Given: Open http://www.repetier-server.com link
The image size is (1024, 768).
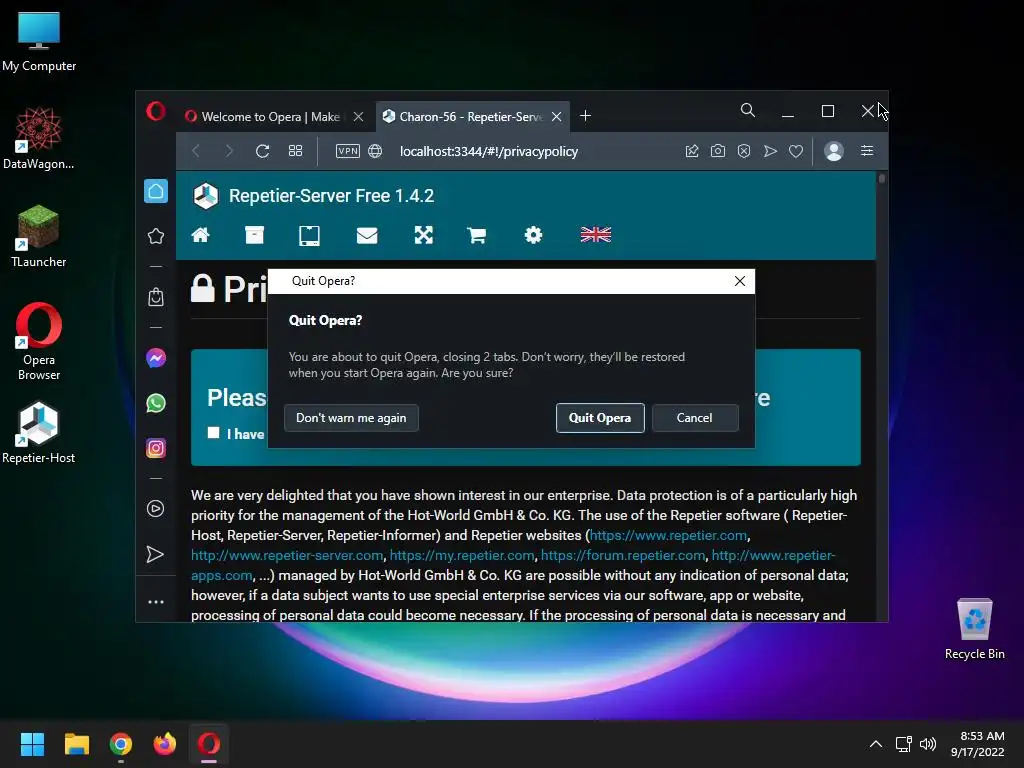Looking at the screenshot, I should coord(287,556).
